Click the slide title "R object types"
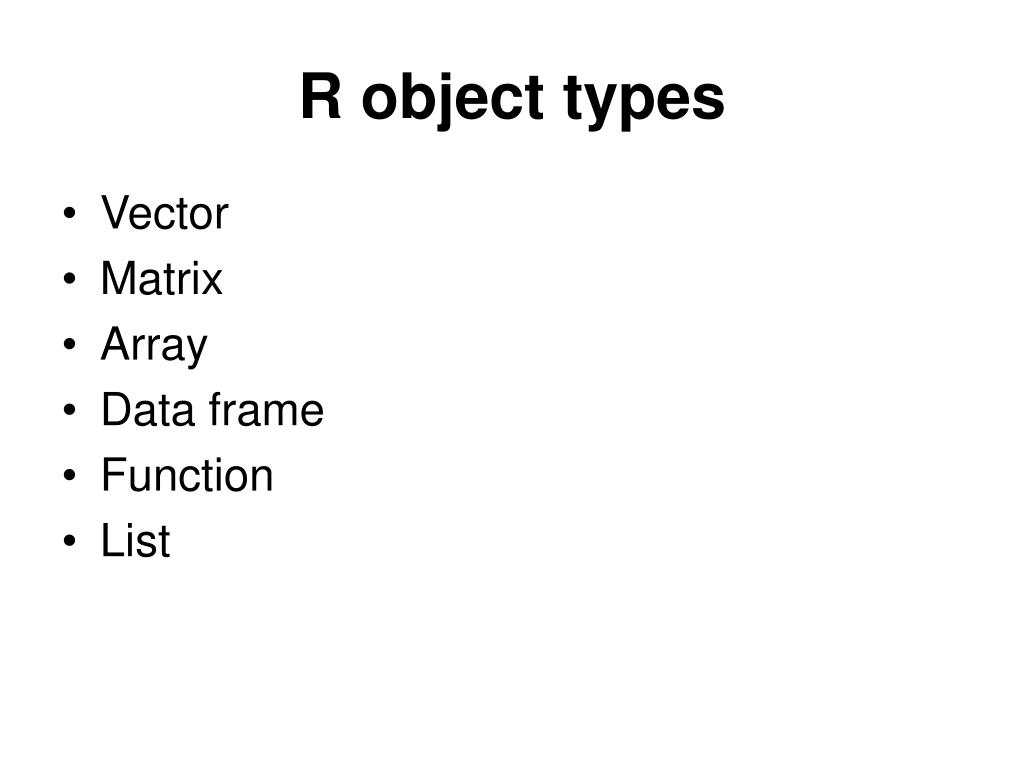This screenshot has width=1024, height=768. (512, 98)
